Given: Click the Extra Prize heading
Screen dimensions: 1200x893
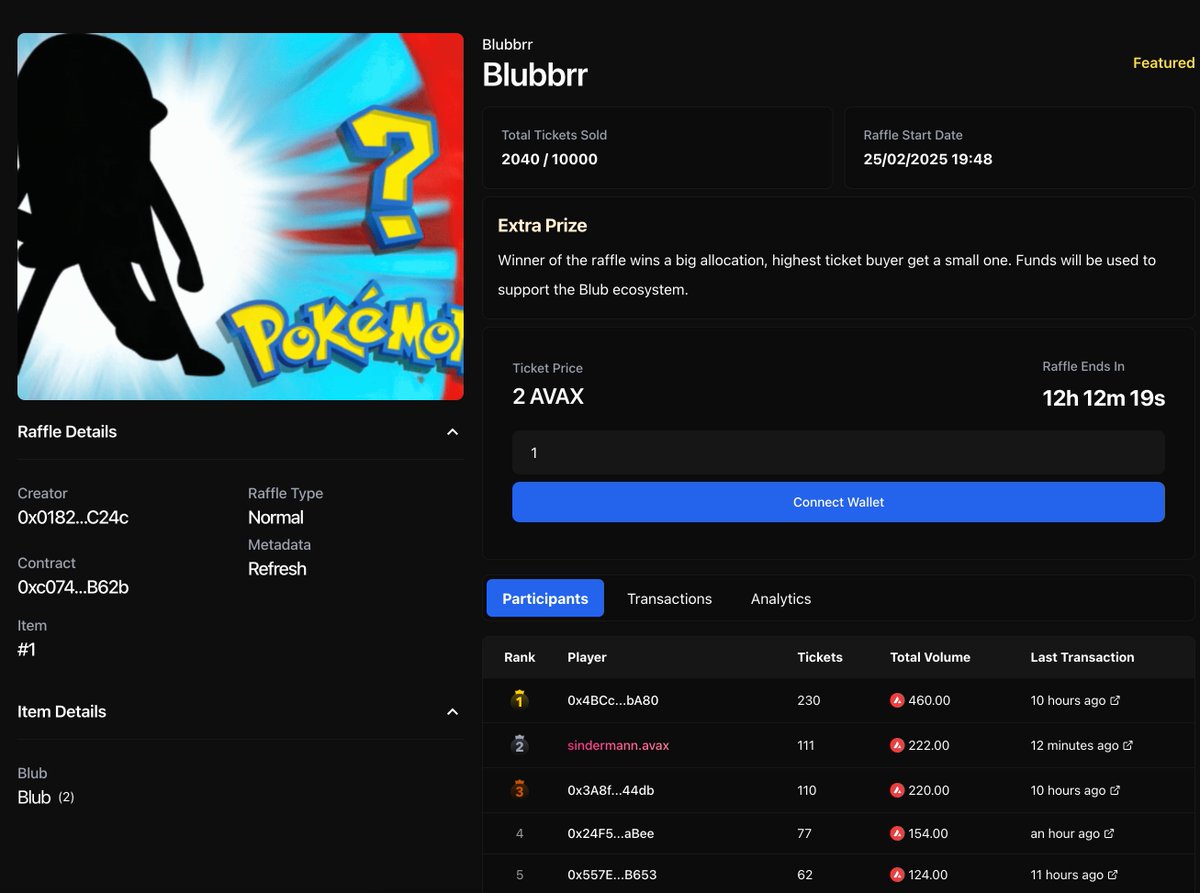Looking at the screenshot, I should tap(542, 225).
